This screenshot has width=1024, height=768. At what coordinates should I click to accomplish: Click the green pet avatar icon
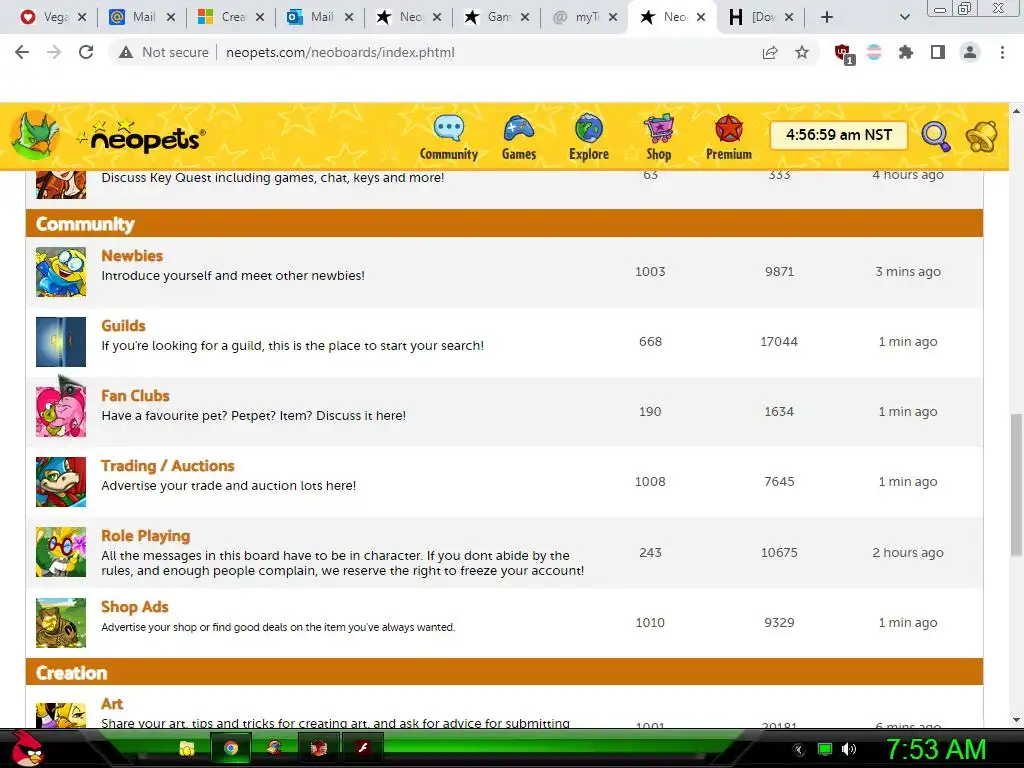click(35, 136)
